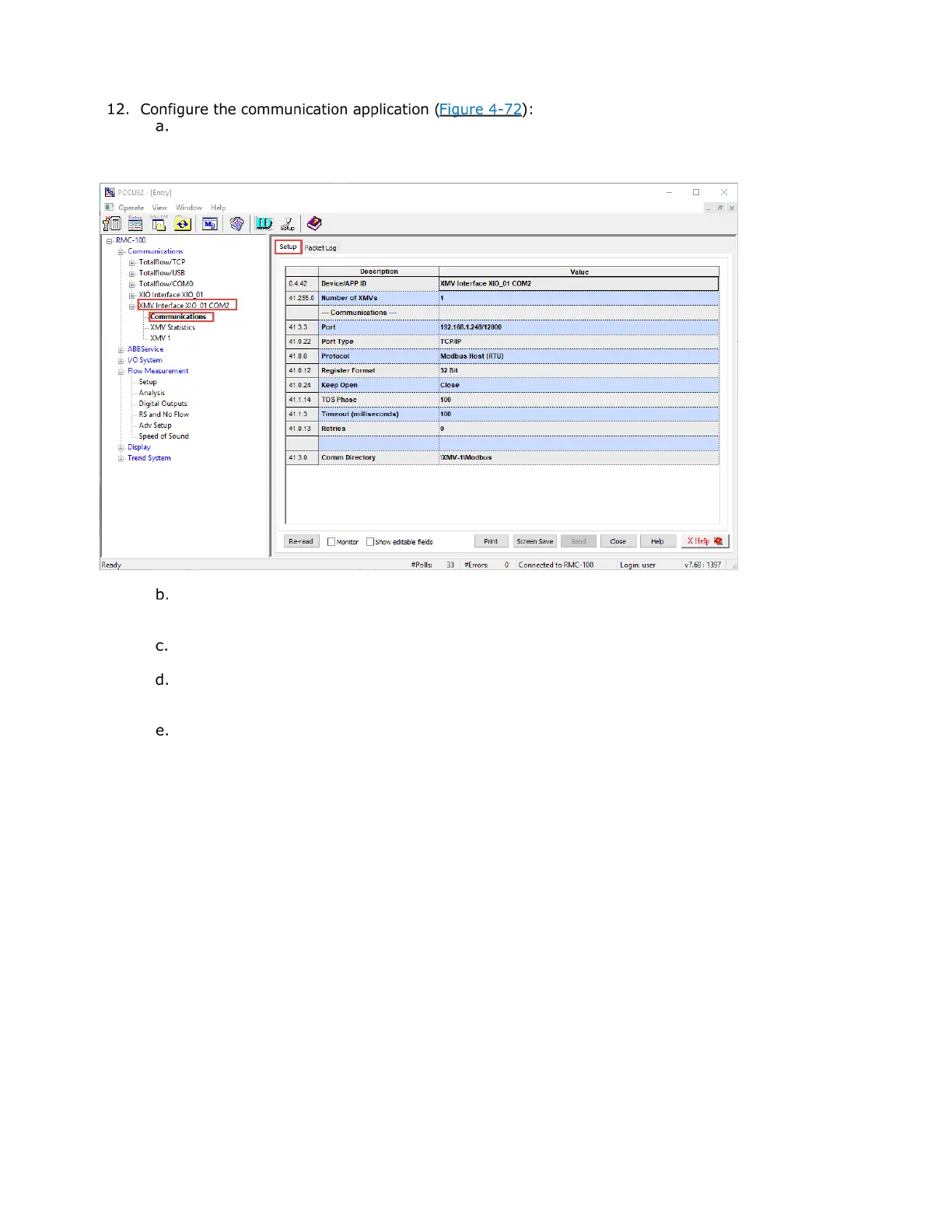Select Digital Outputs tree item
Screen dimensions: 952x1232
(163, 404)
